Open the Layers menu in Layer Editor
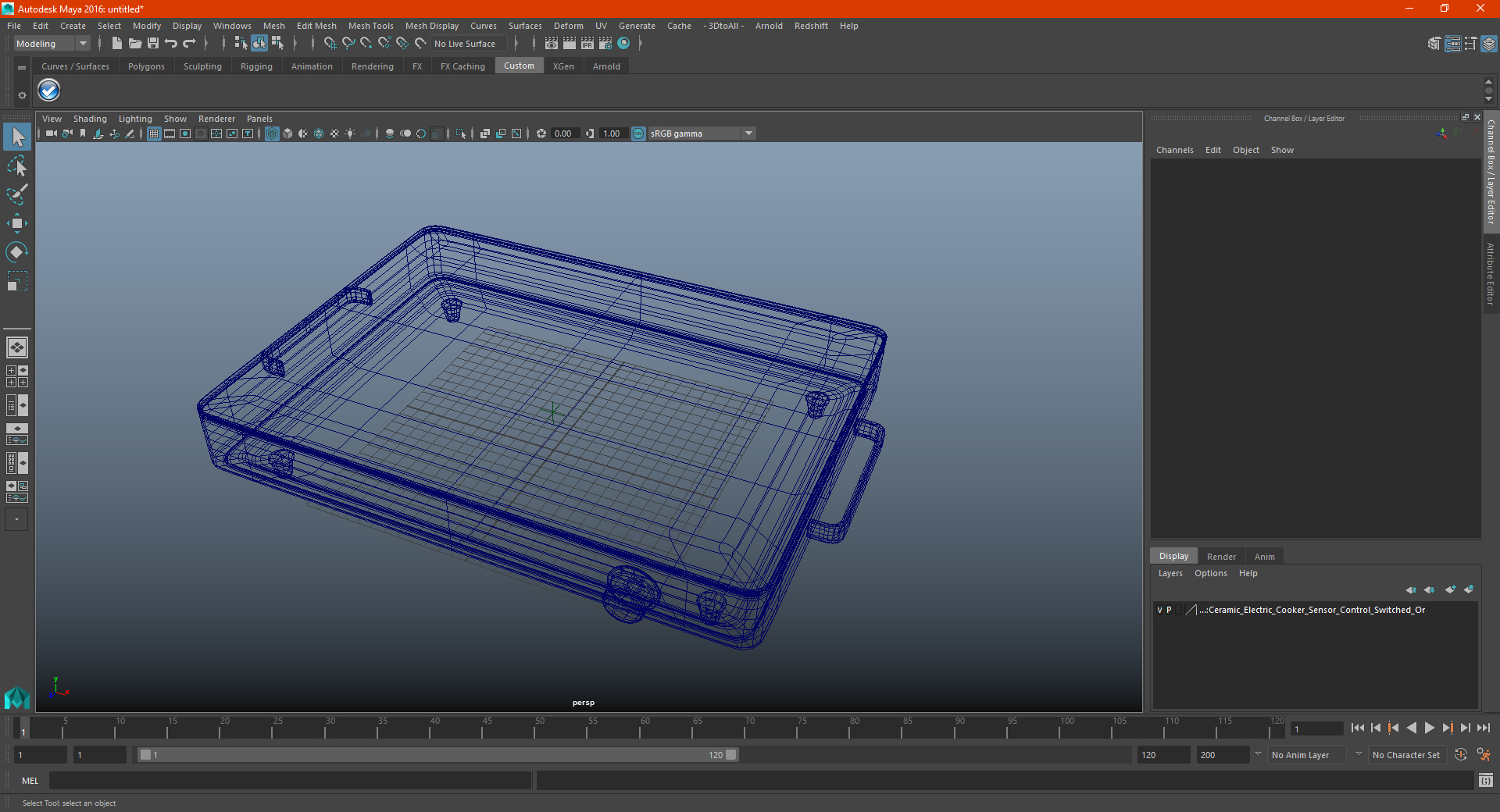 coord(1170,573)
